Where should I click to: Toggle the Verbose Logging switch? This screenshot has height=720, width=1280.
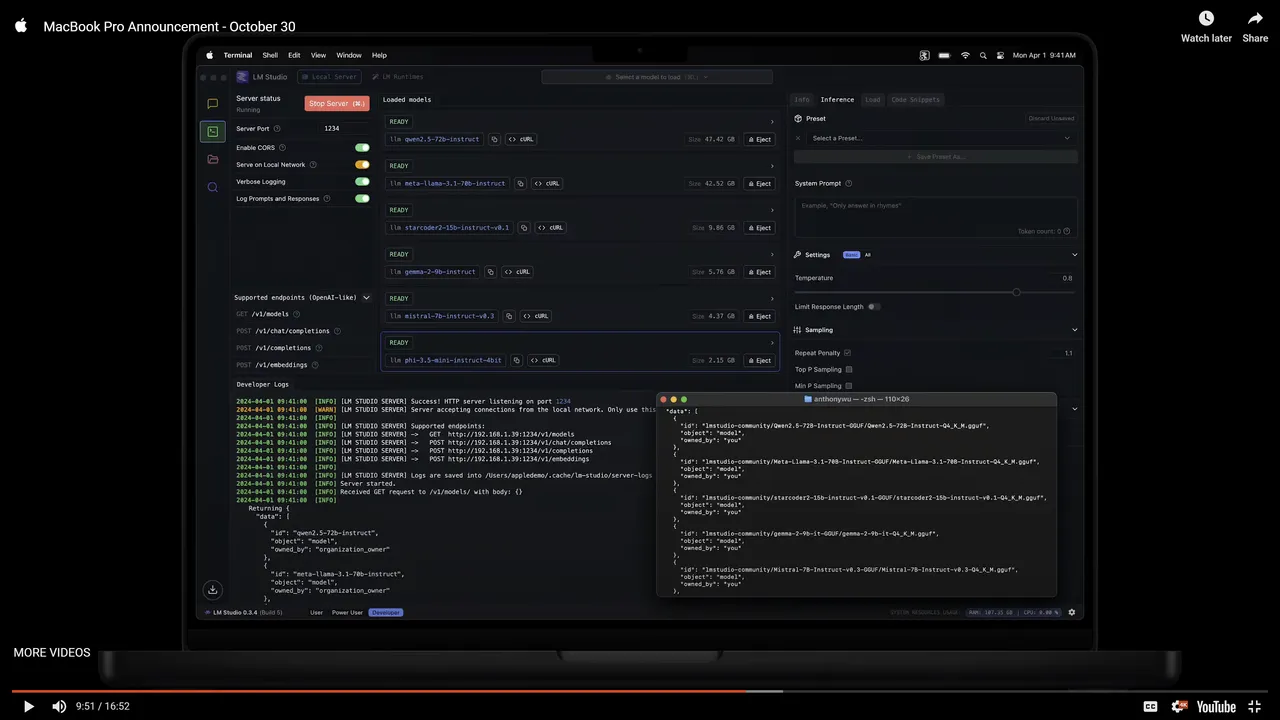coord(362,182)
